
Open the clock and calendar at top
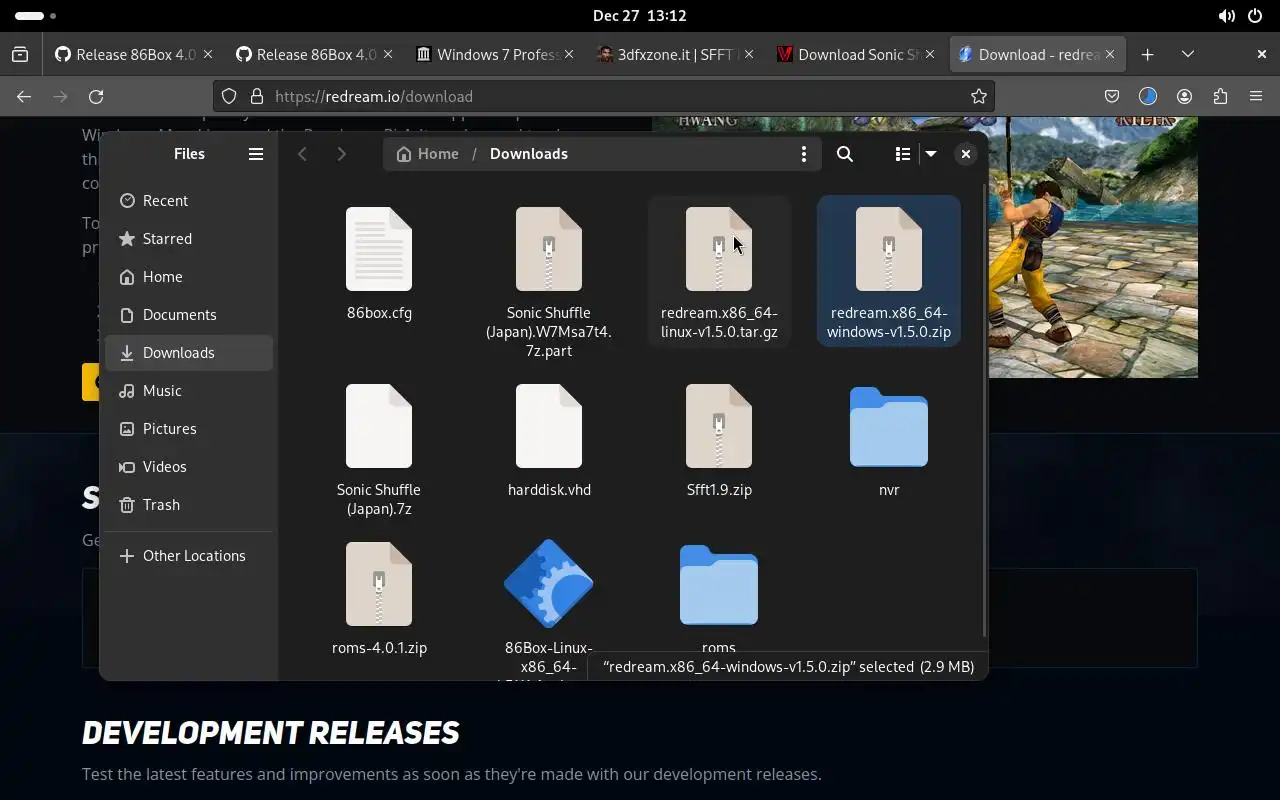click(639, 16)
